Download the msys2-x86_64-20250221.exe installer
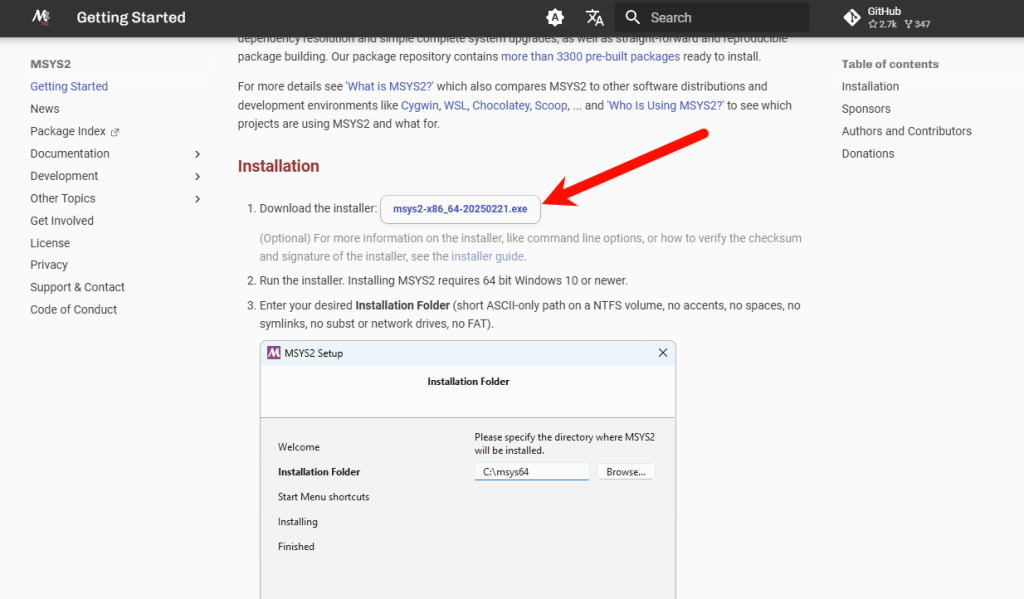Screen dimensions: 1024x599 (x=460, y=209)
